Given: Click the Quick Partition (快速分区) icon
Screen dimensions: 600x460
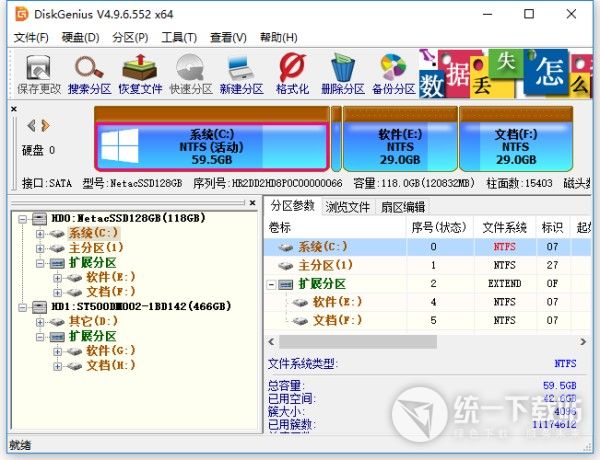Looking at the screenshot, I should coord(191,75).
